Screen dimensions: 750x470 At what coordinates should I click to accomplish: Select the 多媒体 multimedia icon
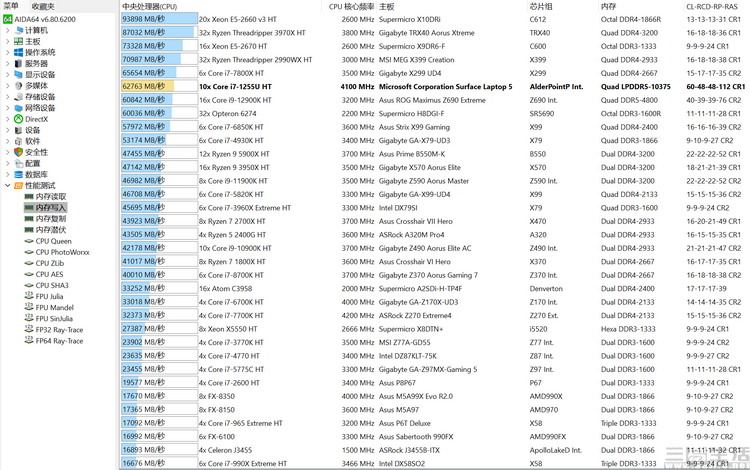[x=19, y=86]
